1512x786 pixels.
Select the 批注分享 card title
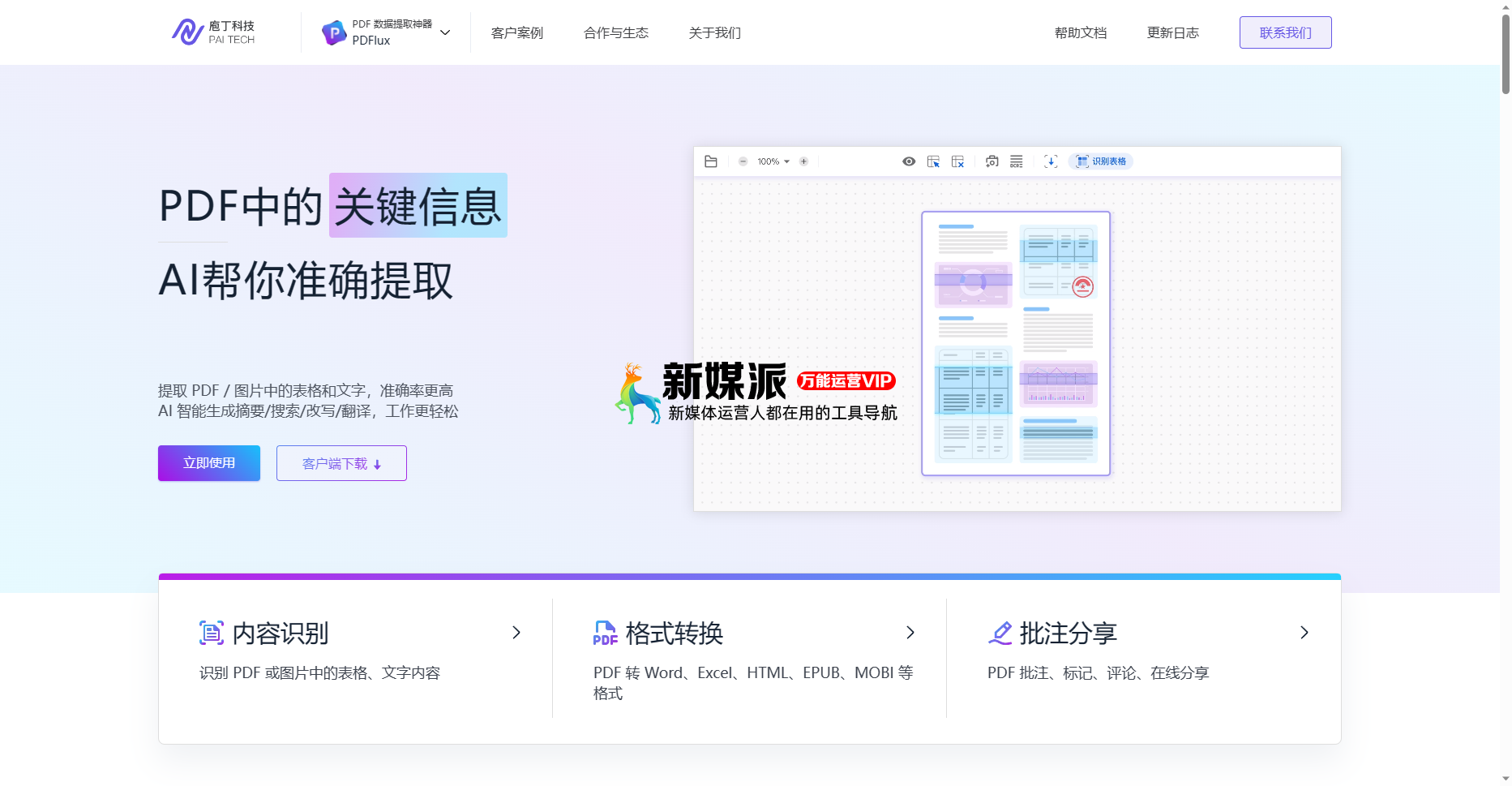click(x=1069, y=634)
